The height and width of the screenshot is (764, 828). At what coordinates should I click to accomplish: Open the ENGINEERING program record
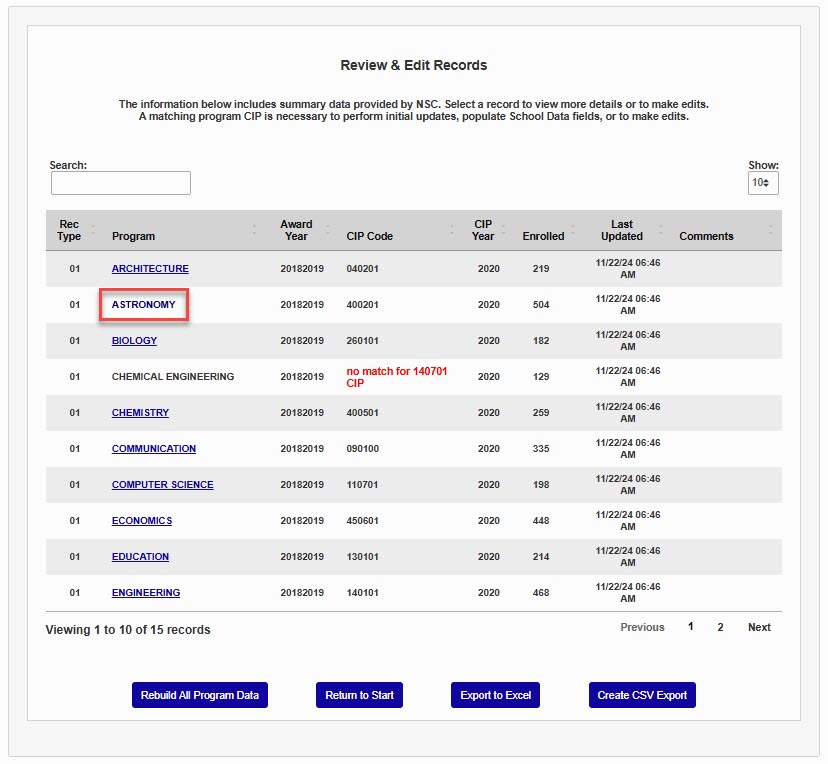pyautogui.click(x=146, y=593)
